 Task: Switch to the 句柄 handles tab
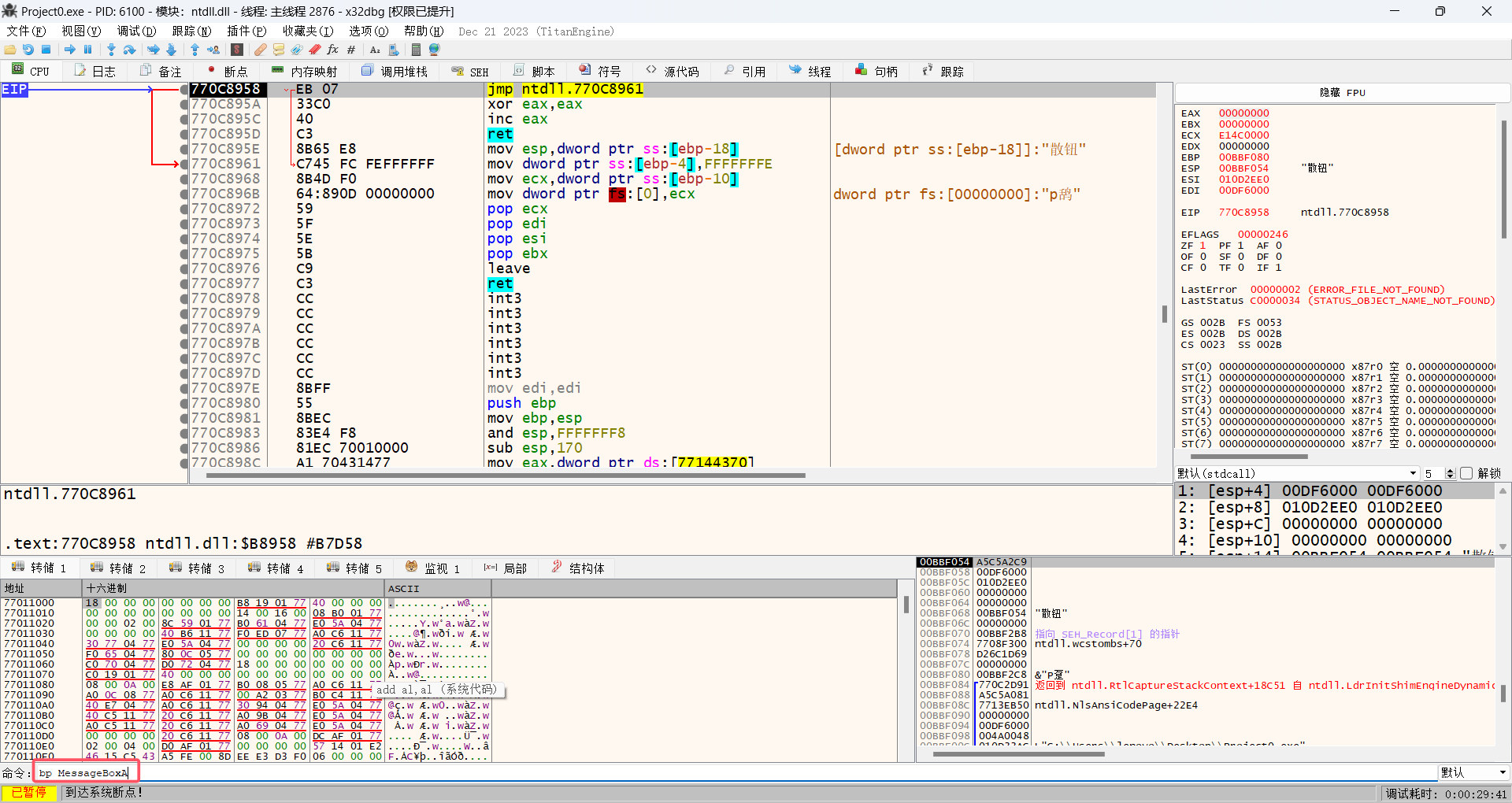pos(876,71)
